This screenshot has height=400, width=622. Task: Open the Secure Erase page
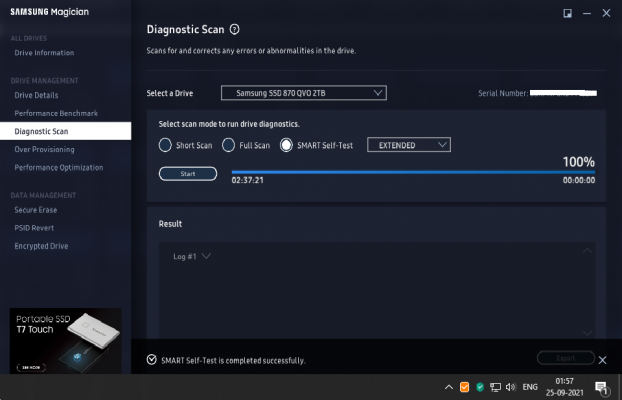point(36,210)
